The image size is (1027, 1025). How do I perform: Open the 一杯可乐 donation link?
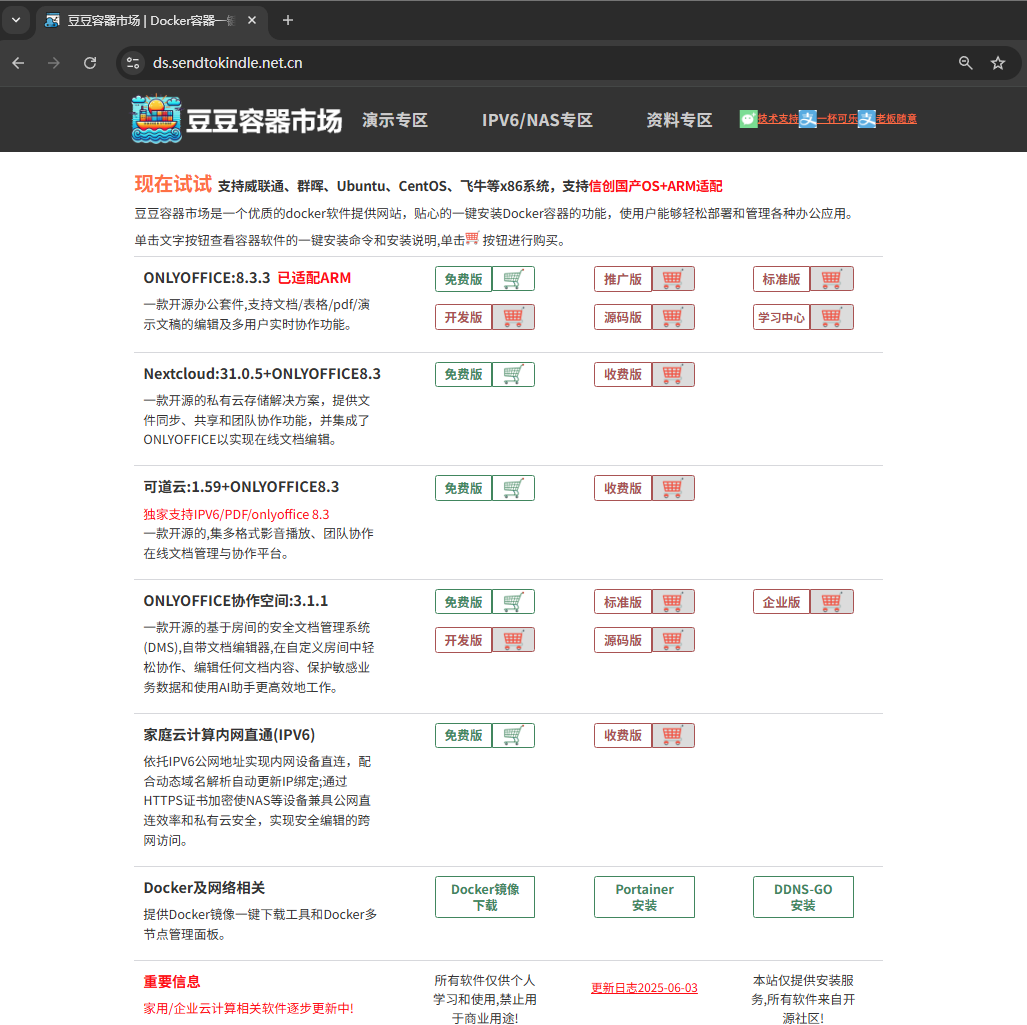coord(837,119)
